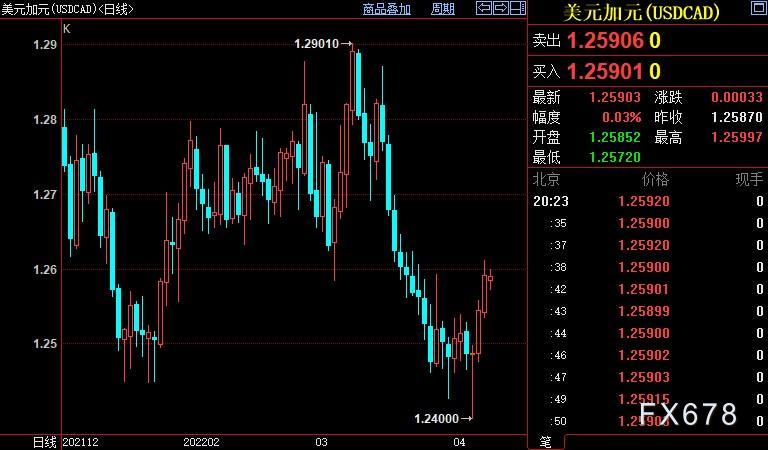The image size is (768, 450).
Task: Click the 美元加元(USDCAD)<日线> chart title
Action: [x=67, y=9]
